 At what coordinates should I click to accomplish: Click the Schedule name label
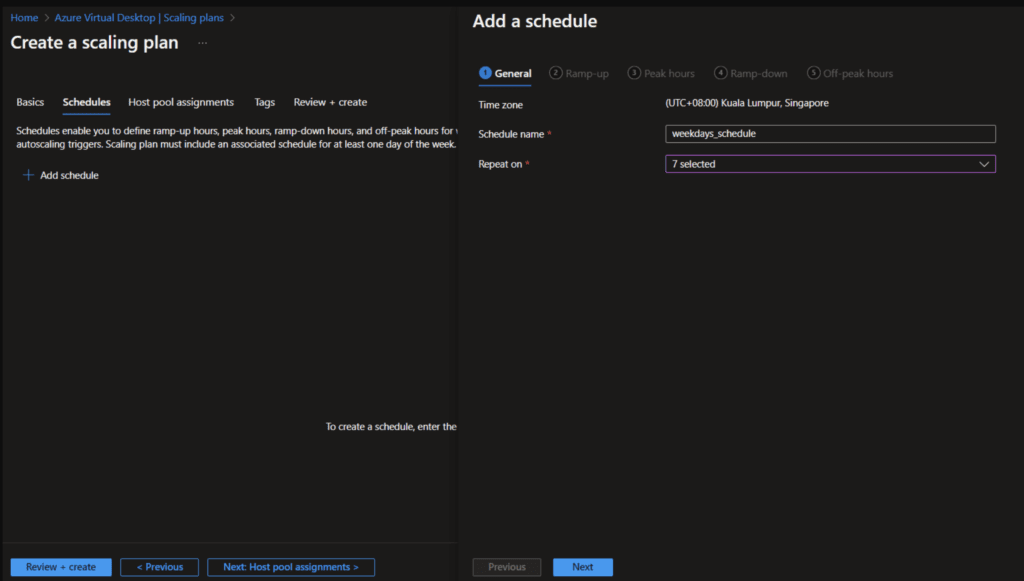[511, 134]
